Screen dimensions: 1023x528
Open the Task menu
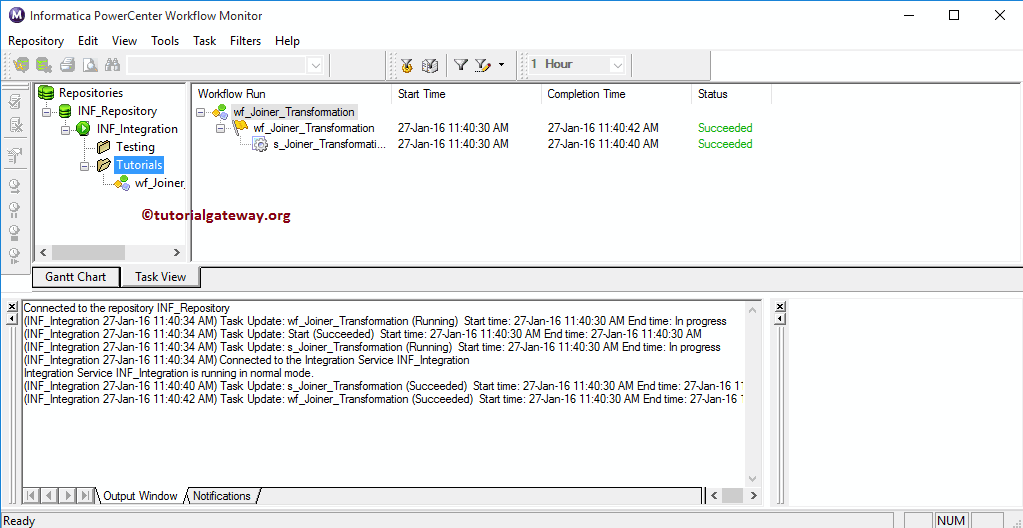tap(204, 40)
